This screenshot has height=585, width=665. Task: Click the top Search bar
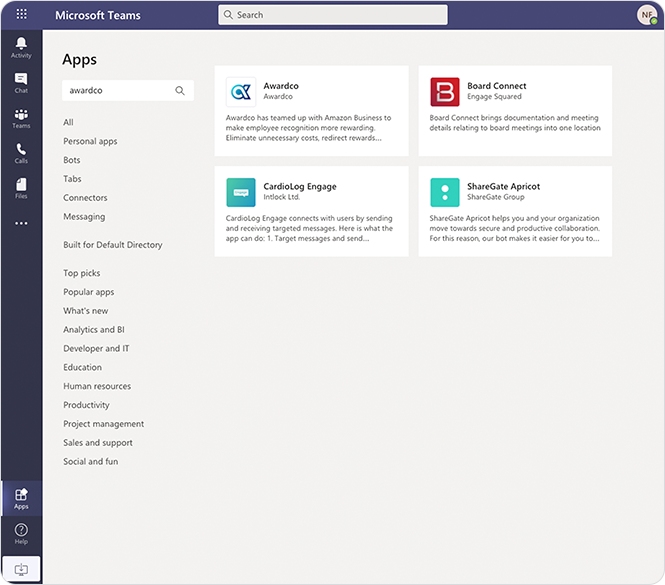click(333, 15)
